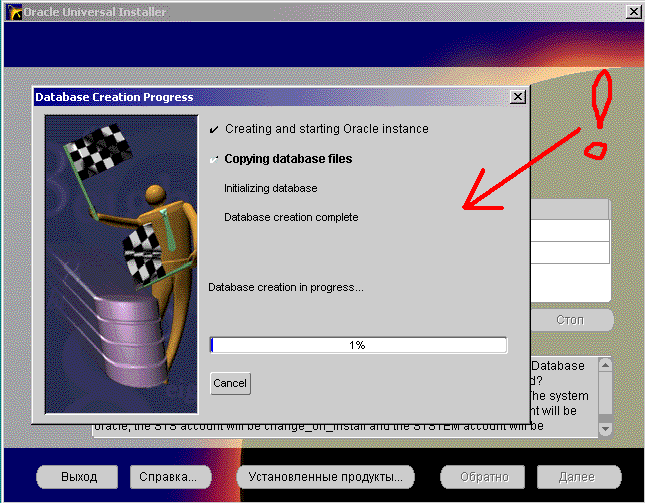Cancel the database creation

pyautogui.click(x=230, y=383)
